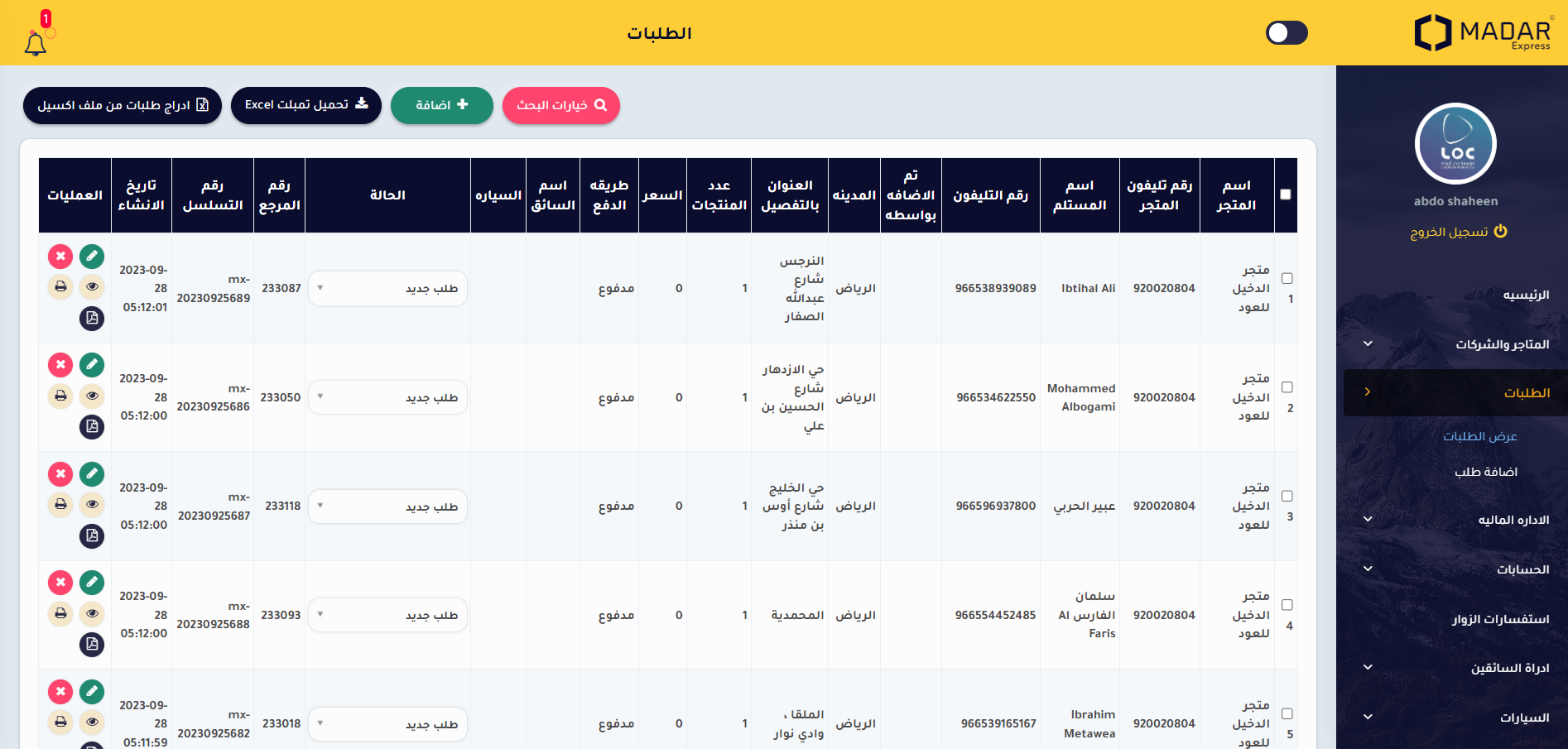The height and width of the screenshot is (749, 1568).
Task: Open عرض الطلبات submenu item
Action: [x=1479, y=436]
